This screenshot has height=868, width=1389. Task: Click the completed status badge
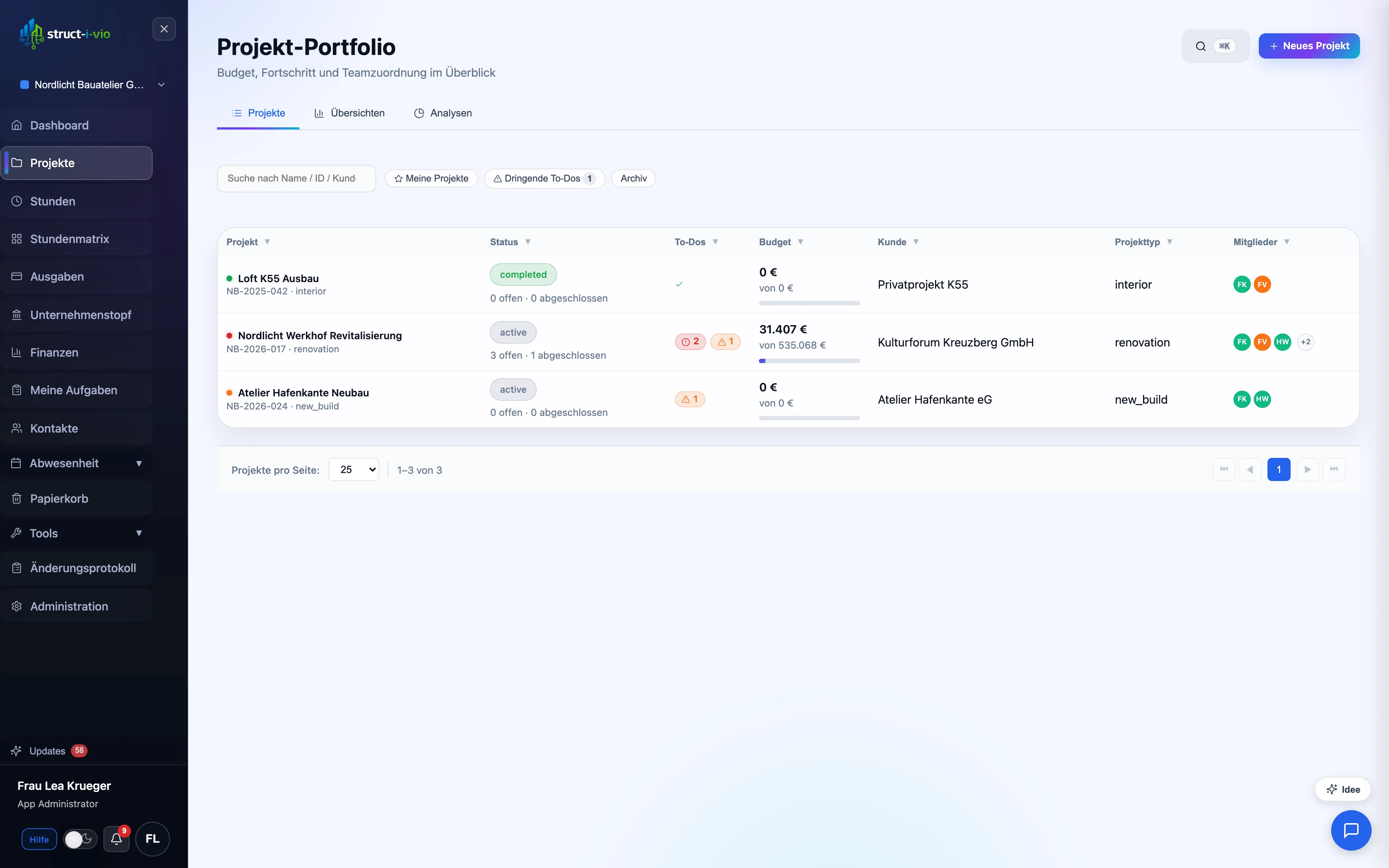(x=523, y=275)
